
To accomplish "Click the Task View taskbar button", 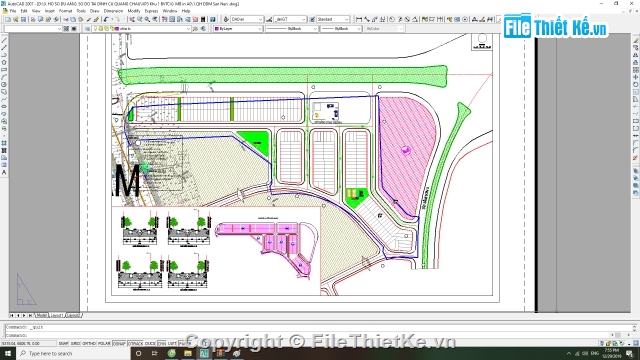I will 154,353.
